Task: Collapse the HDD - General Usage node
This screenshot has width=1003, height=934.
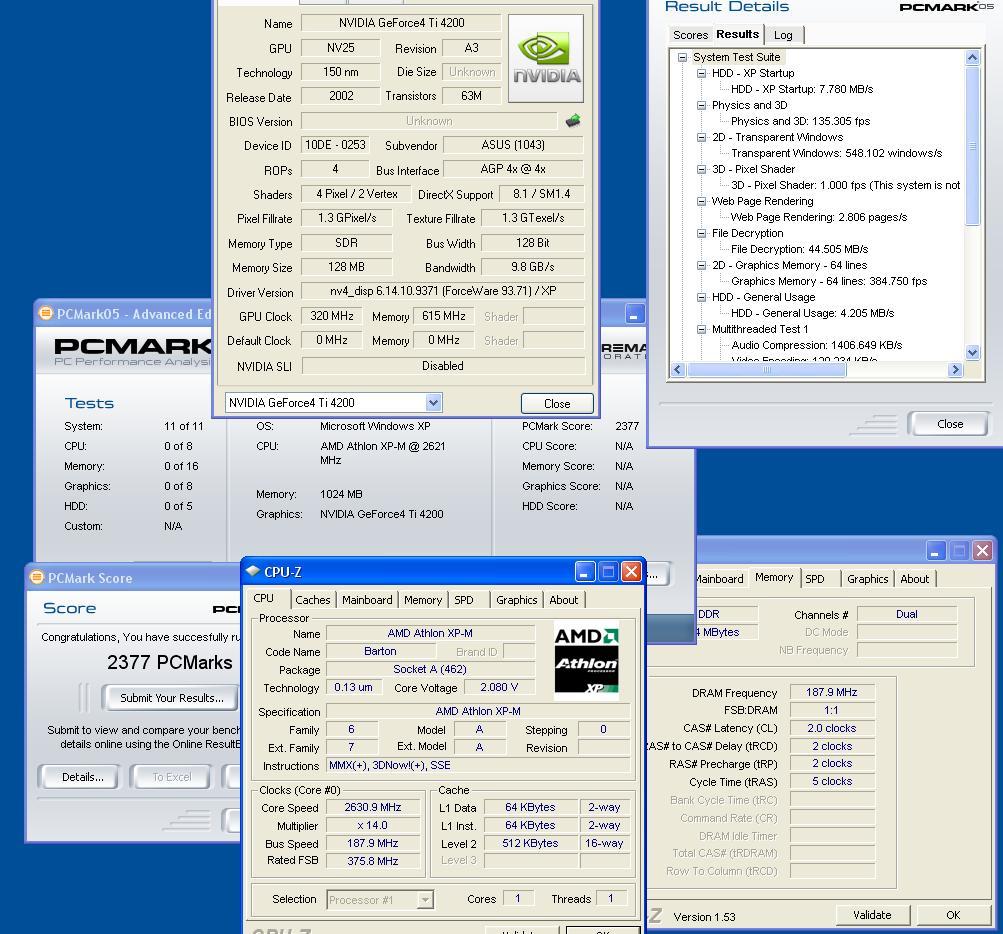Action: 702,297
